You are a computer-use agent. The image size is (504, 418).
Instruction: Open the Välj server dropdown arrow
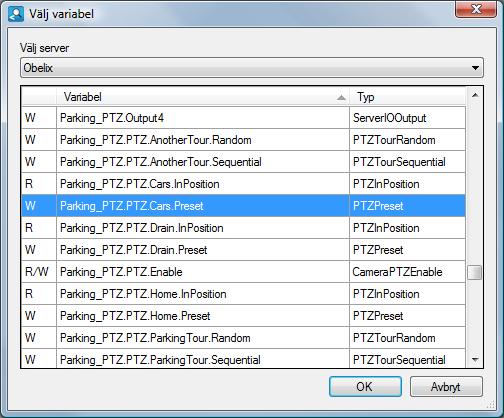tap(475, 68)
